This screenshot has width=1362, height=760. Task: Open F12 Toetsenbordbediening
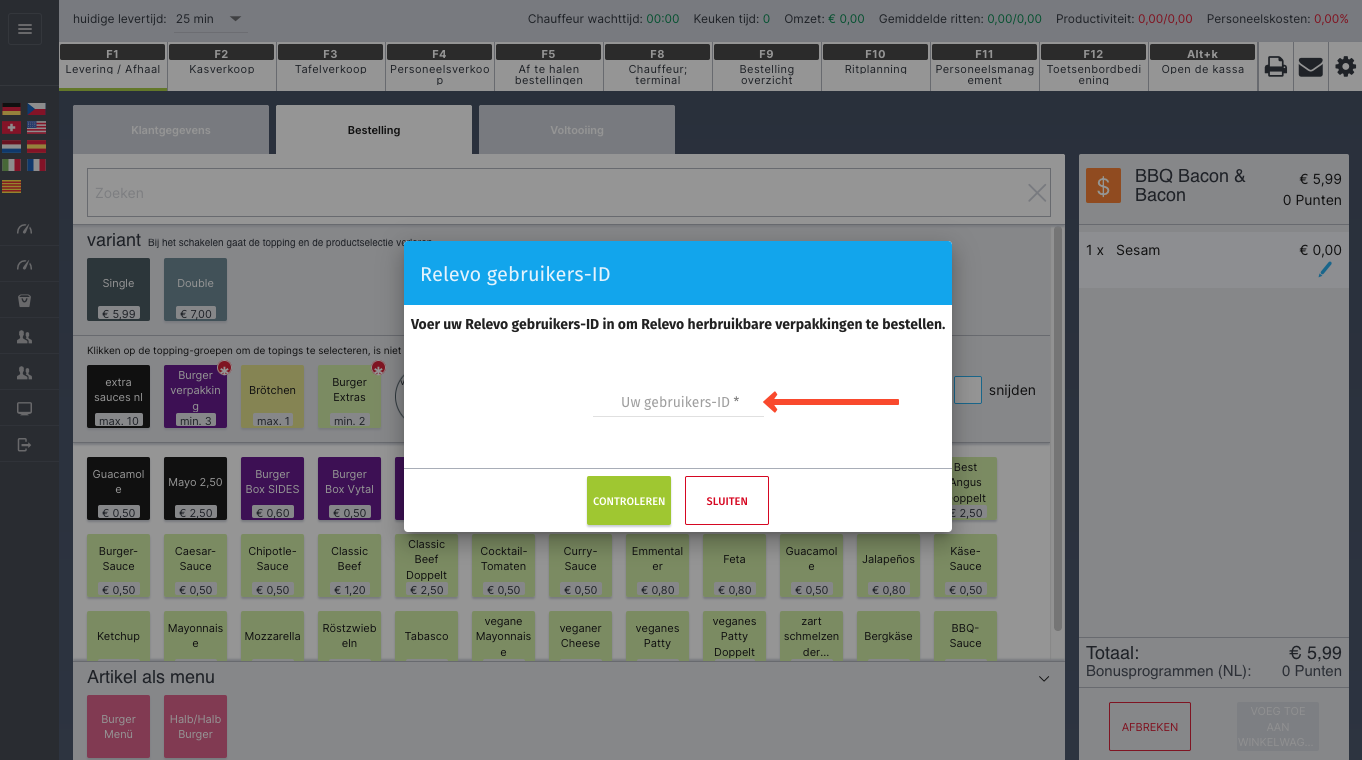(x=1093, y=67)
